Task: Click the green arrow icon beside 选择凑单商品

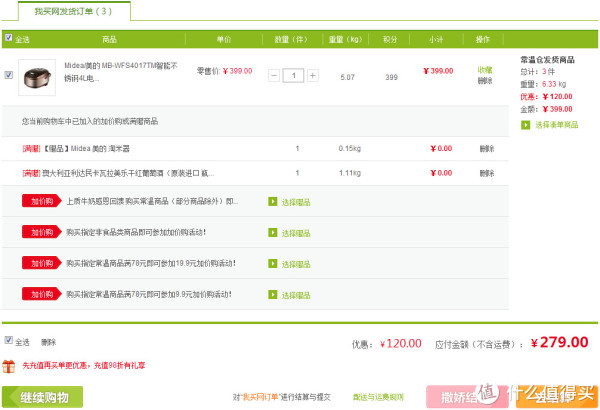Action: click(x=525, y=125)
